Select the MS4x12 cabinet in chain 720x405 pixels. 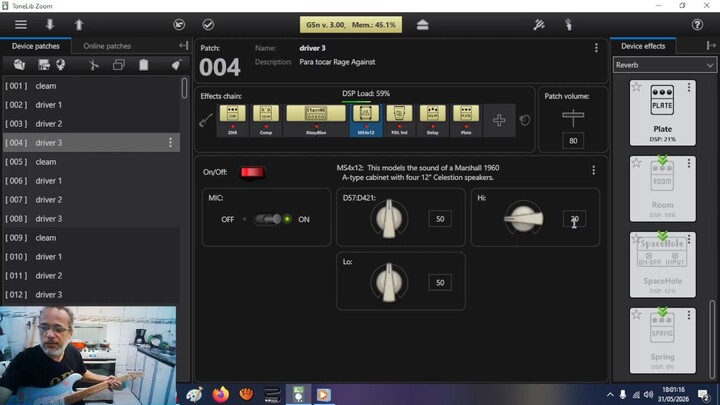tap(366, 120)
